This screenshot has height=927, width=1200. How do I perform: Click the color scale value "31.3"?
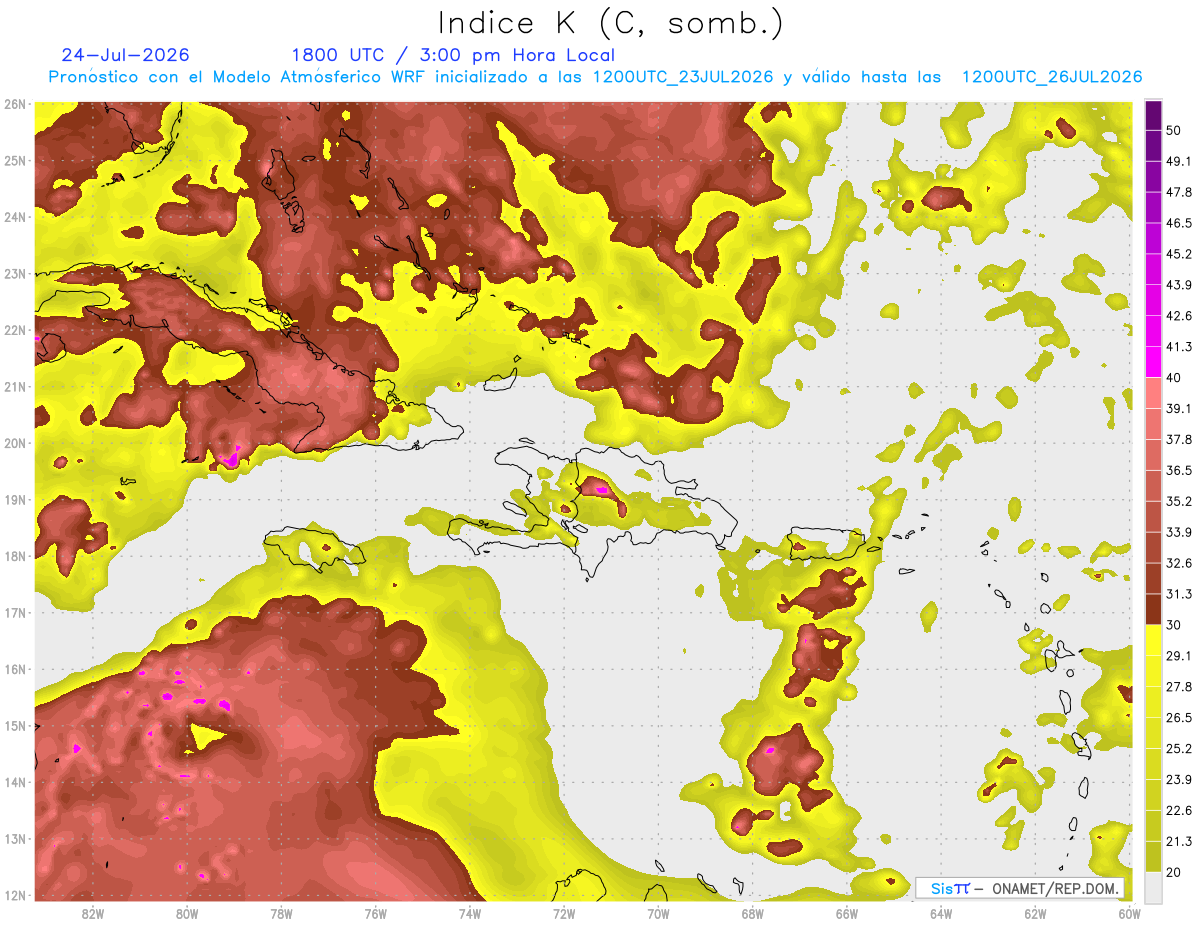point(1179,594)
